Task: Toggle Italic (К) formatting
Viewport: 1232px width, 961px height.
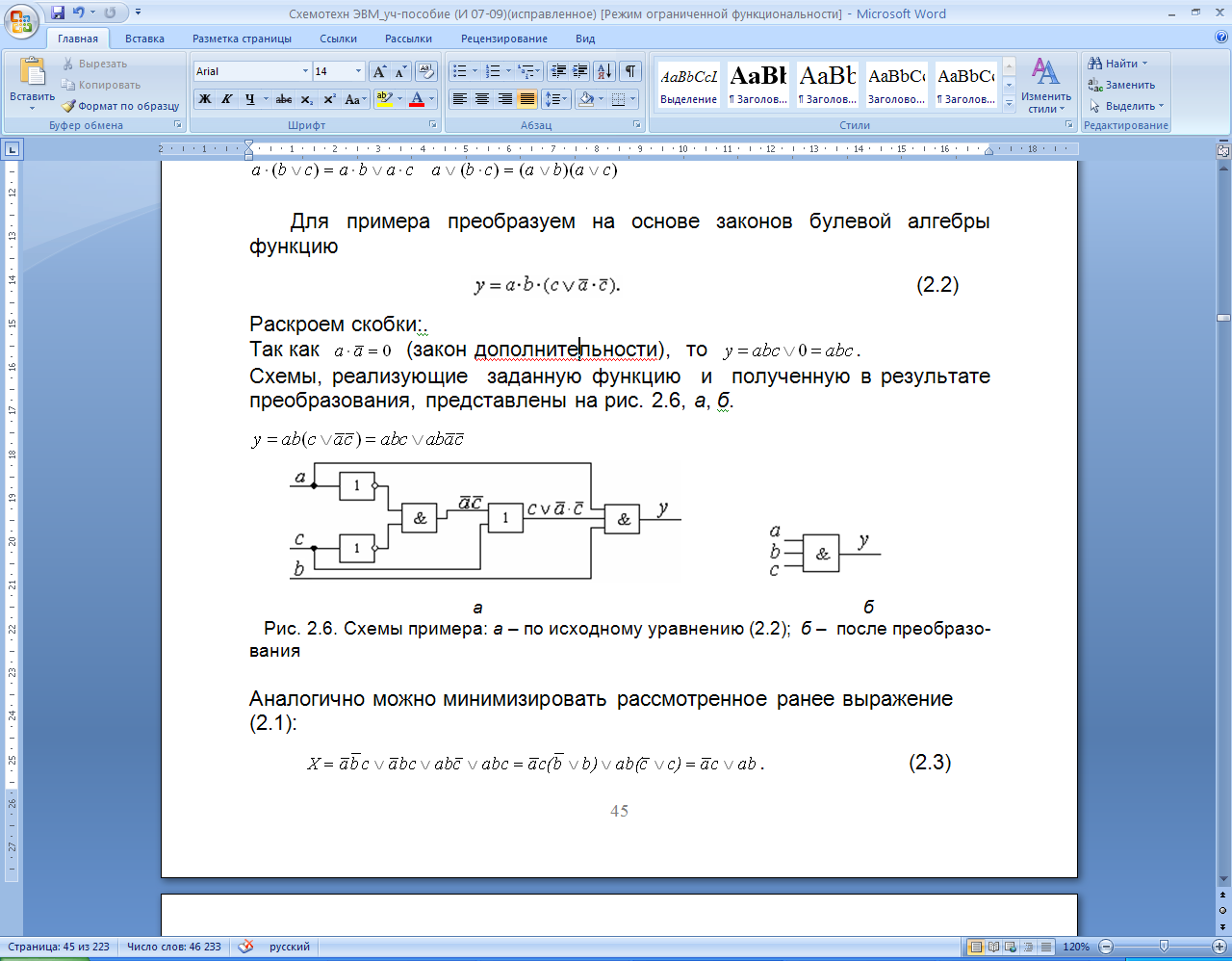Action: pyautogui.click(x=227, y=99)
